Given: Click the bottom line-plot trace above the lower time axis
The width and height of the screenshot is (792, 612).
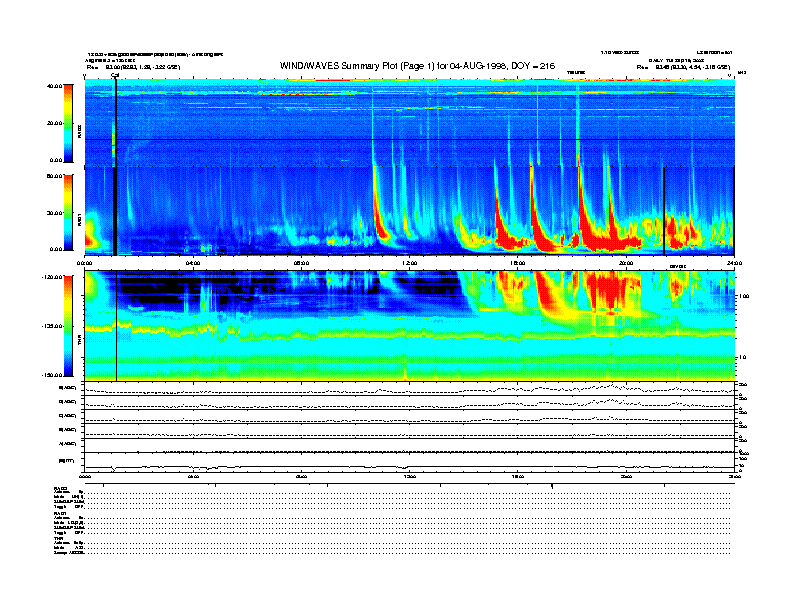Looking at the screenshot, I should [409, 466].
